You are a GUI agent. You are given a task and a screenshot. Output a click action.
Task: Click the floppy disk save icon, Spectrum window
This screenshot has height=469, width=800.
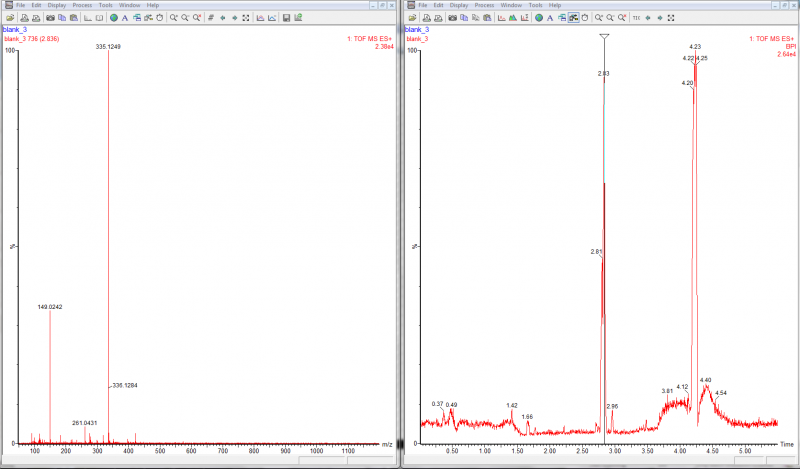coord(286,18)
